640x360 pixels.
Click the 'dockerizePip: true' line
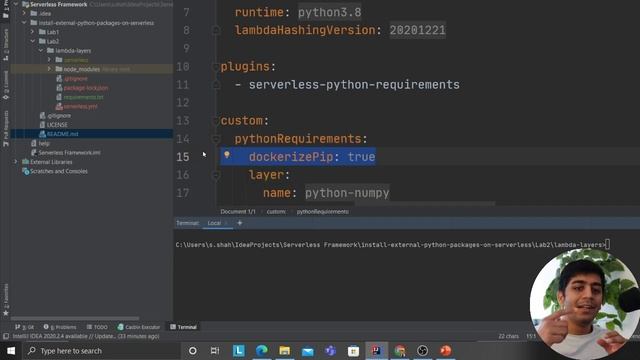pyautogui.click(x=312, y=157)
